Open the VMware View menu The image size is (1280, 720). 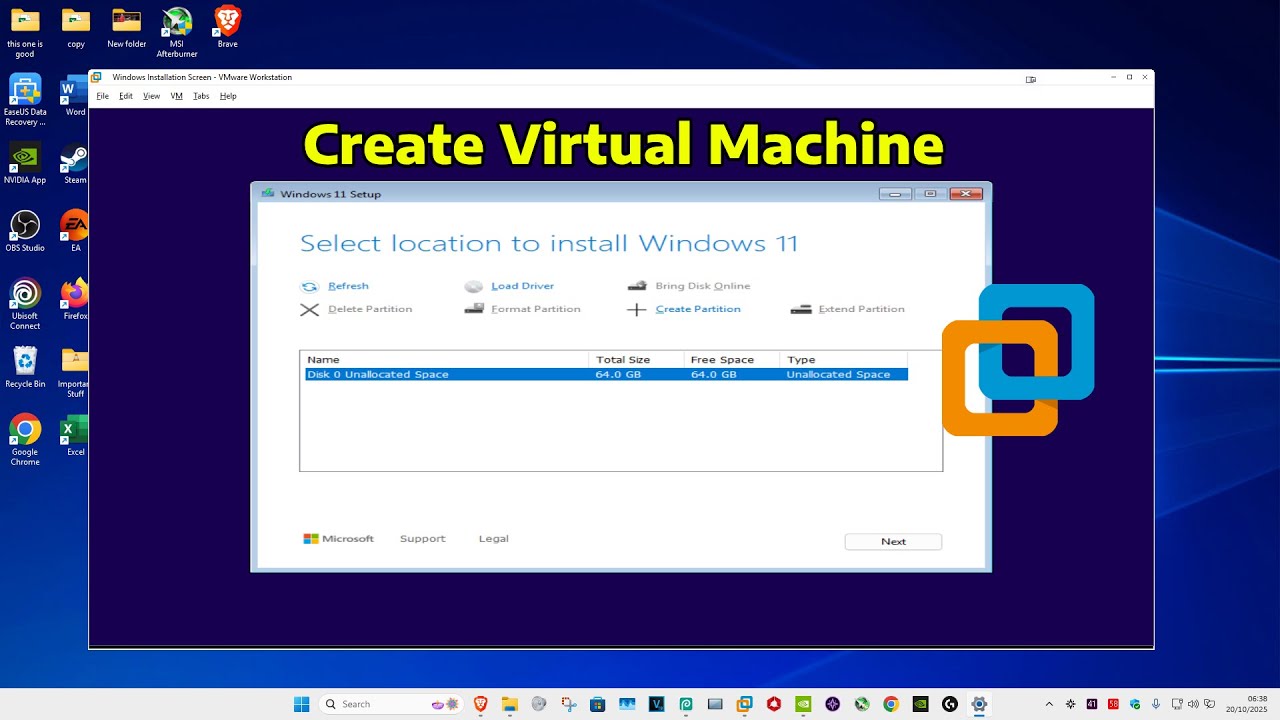tap(151, 96)
